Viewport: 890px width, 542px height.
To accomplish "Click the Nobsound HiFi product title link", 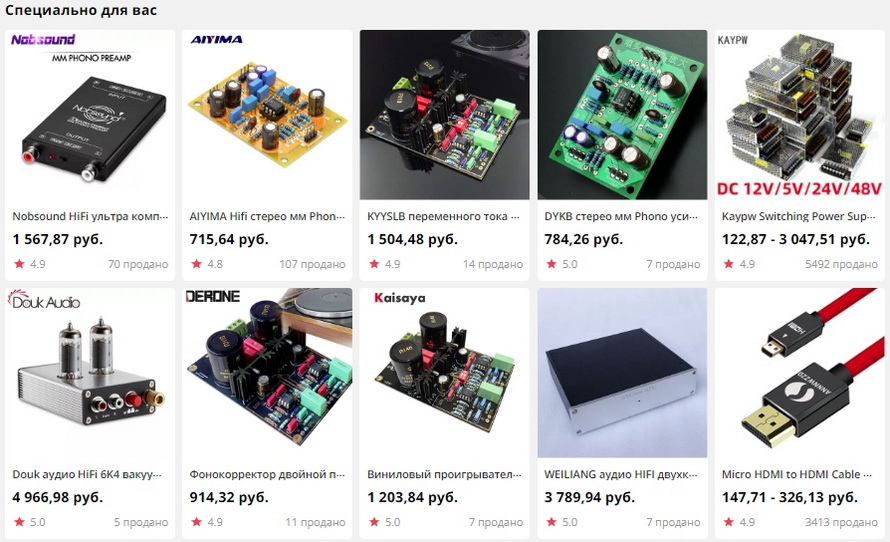I will [90, 217].
